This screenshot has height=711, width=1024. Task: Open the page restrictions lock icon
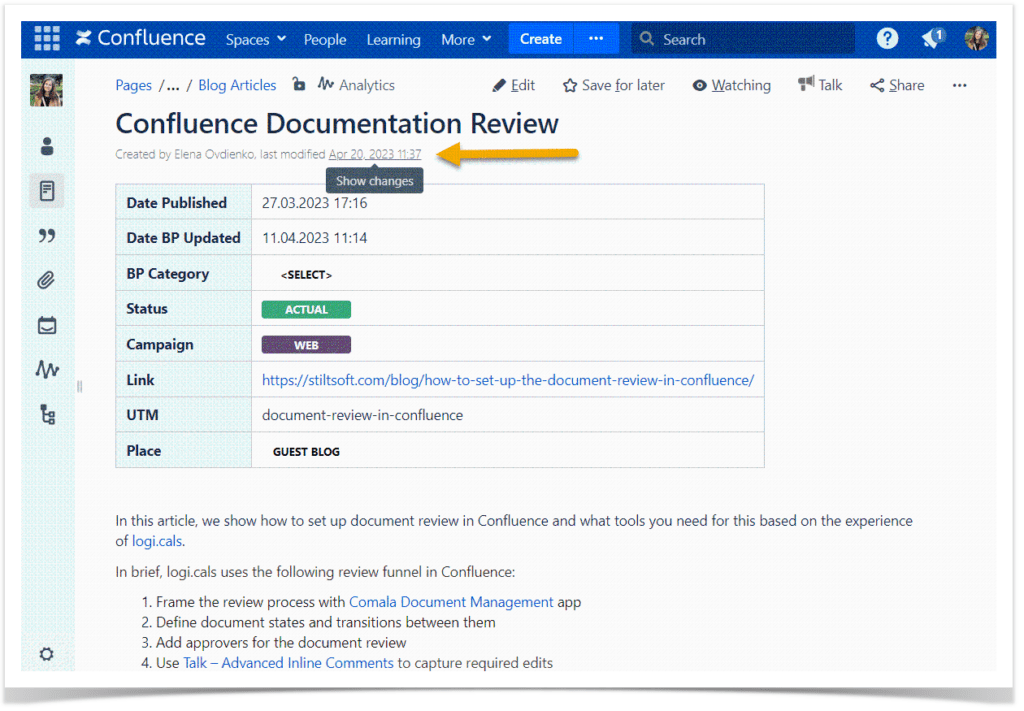click(298, 84)
